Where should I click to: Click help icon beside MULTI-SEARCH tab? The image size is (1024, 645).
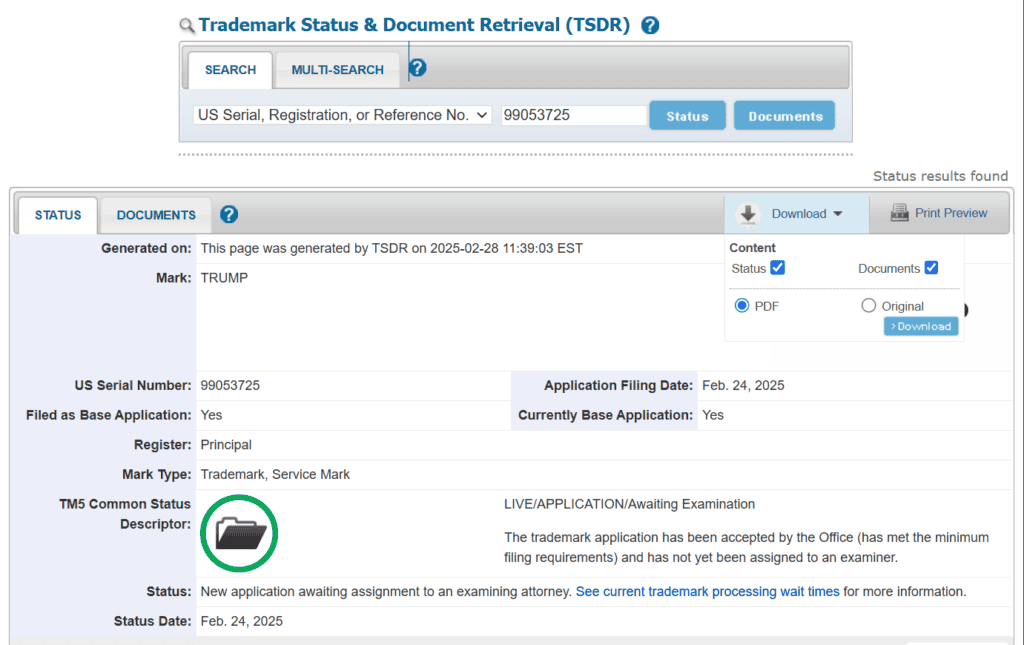click(417, 68)
